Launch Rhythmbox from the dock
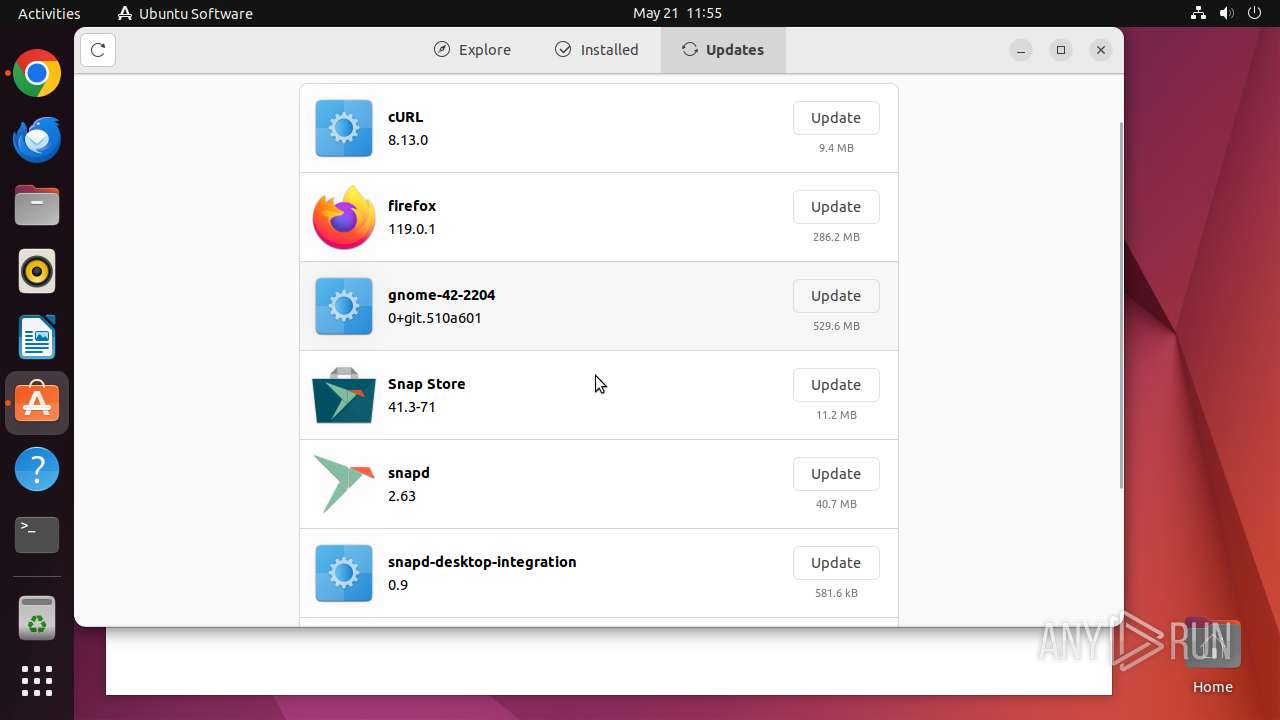This screenshot has height=720, width=1280. (37, 271)
